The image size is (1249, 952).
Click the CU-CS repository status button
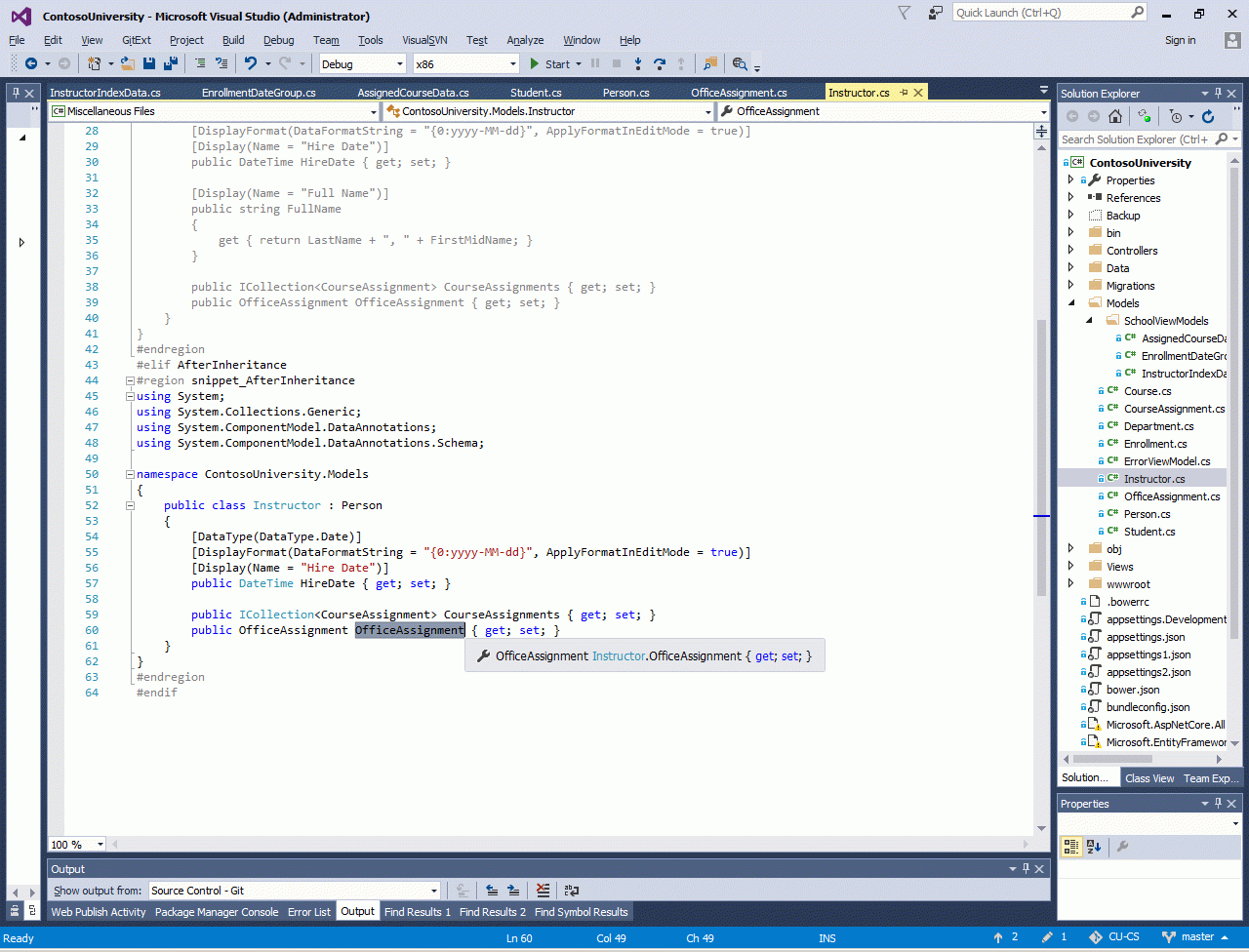(1115, 937)
